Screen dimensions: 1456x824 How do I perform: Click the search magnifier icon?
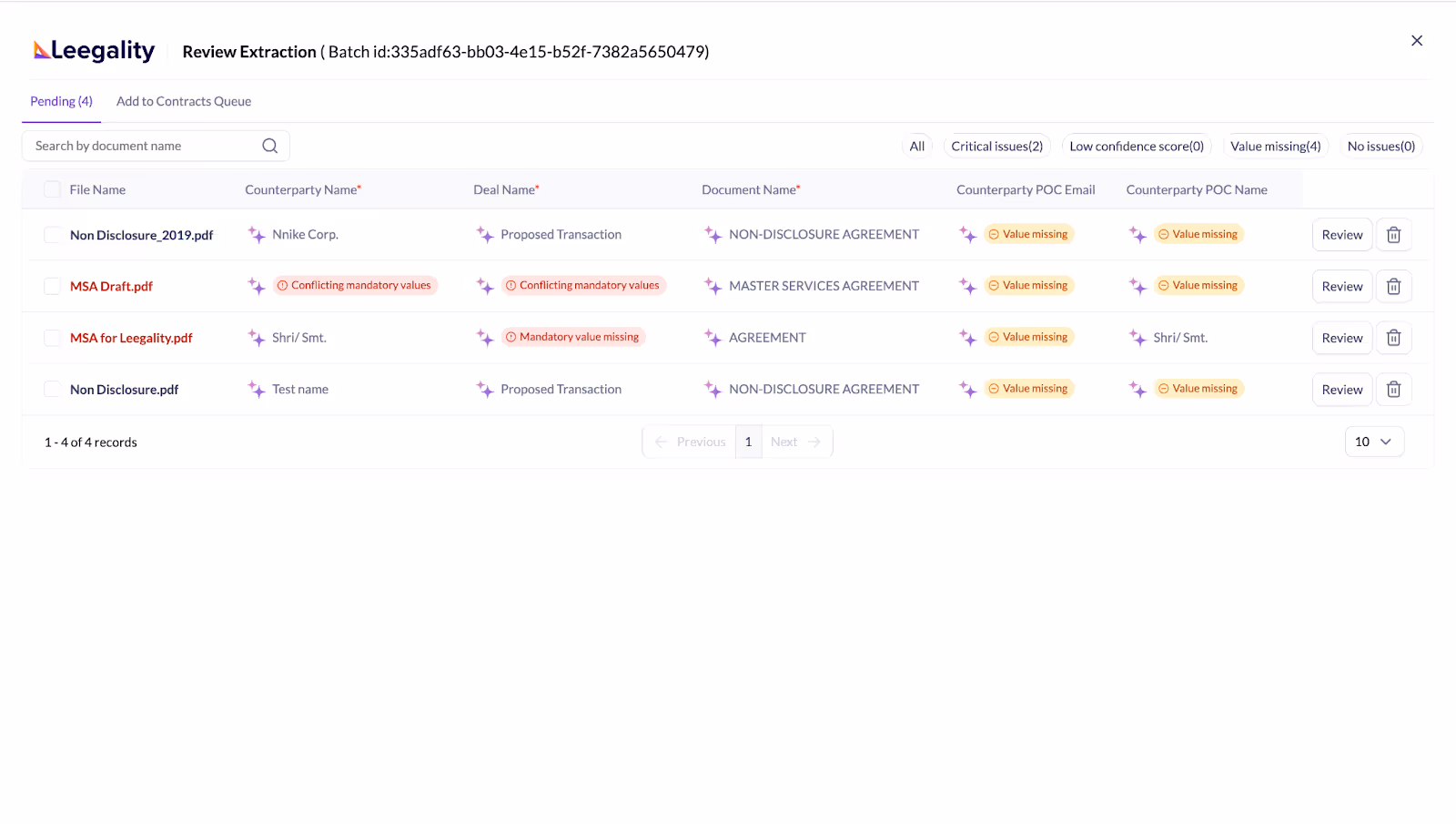[x=270, y=146]
